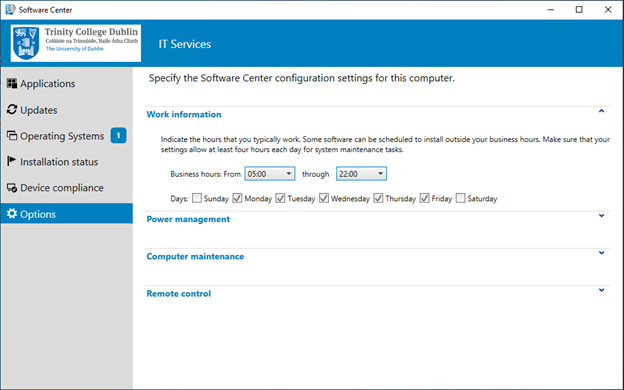Tick the Saturday checkbox
Viewport: 624px width, 390px height.
tap(460, 198)
